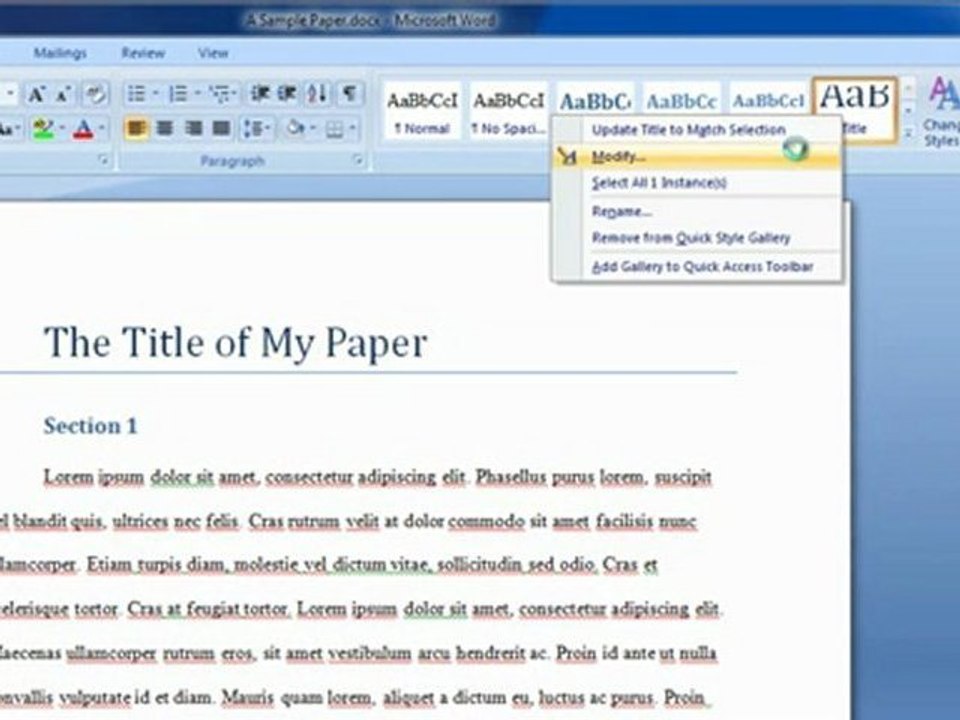Expand the Shading dropdown arrow

(x=313, y=129)
